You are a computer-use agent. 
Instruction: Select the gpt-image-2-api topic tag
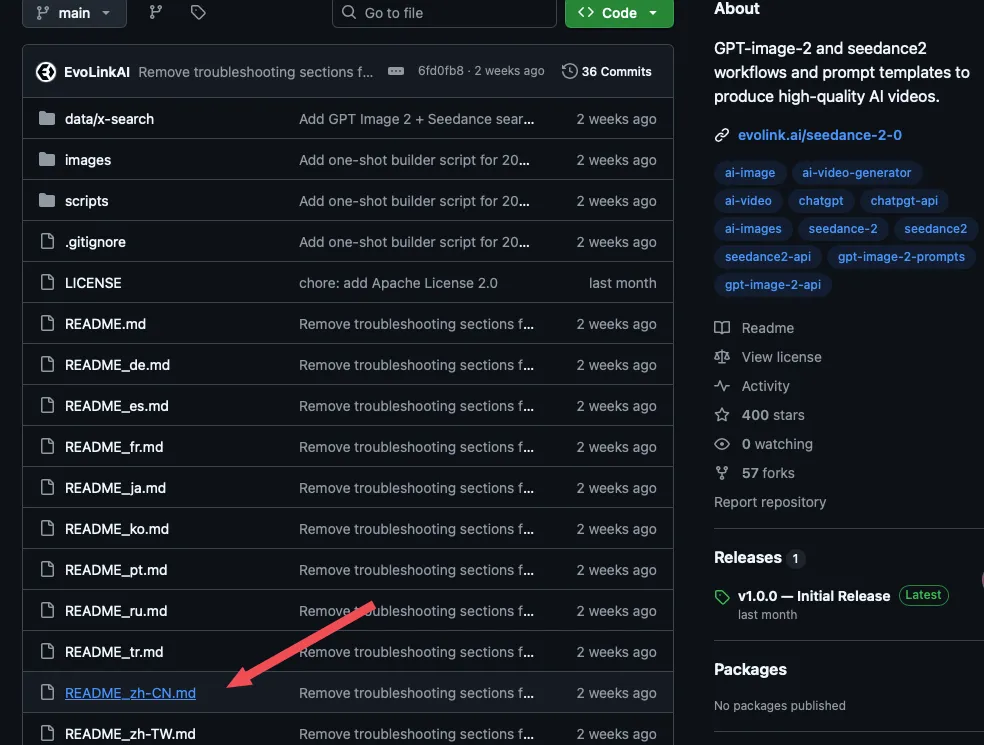(x=773, y=284)
